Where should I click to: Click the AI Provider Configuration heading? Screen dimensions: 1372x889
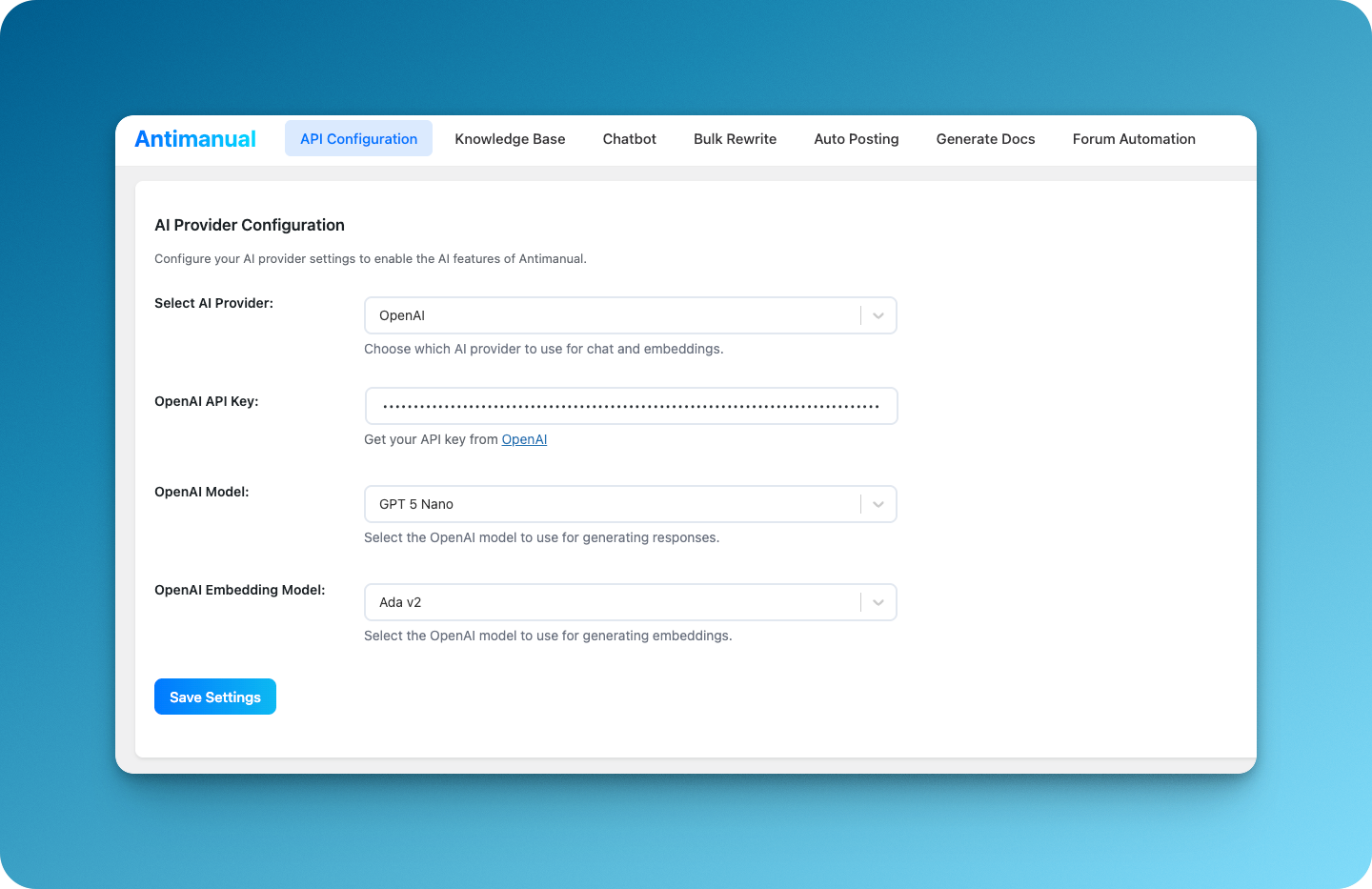[x=250, y=225]
